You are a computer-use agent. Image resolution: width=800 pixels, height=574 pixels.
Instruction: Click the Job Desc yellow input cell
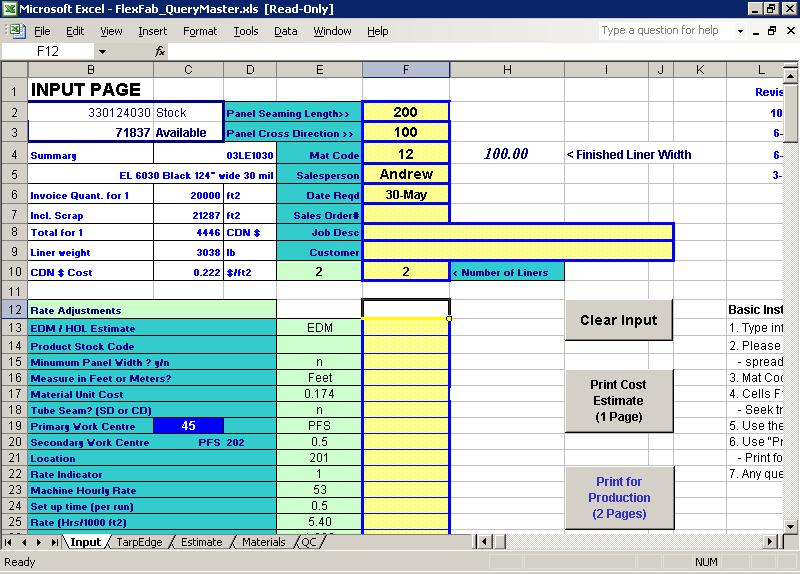point(518,232)
